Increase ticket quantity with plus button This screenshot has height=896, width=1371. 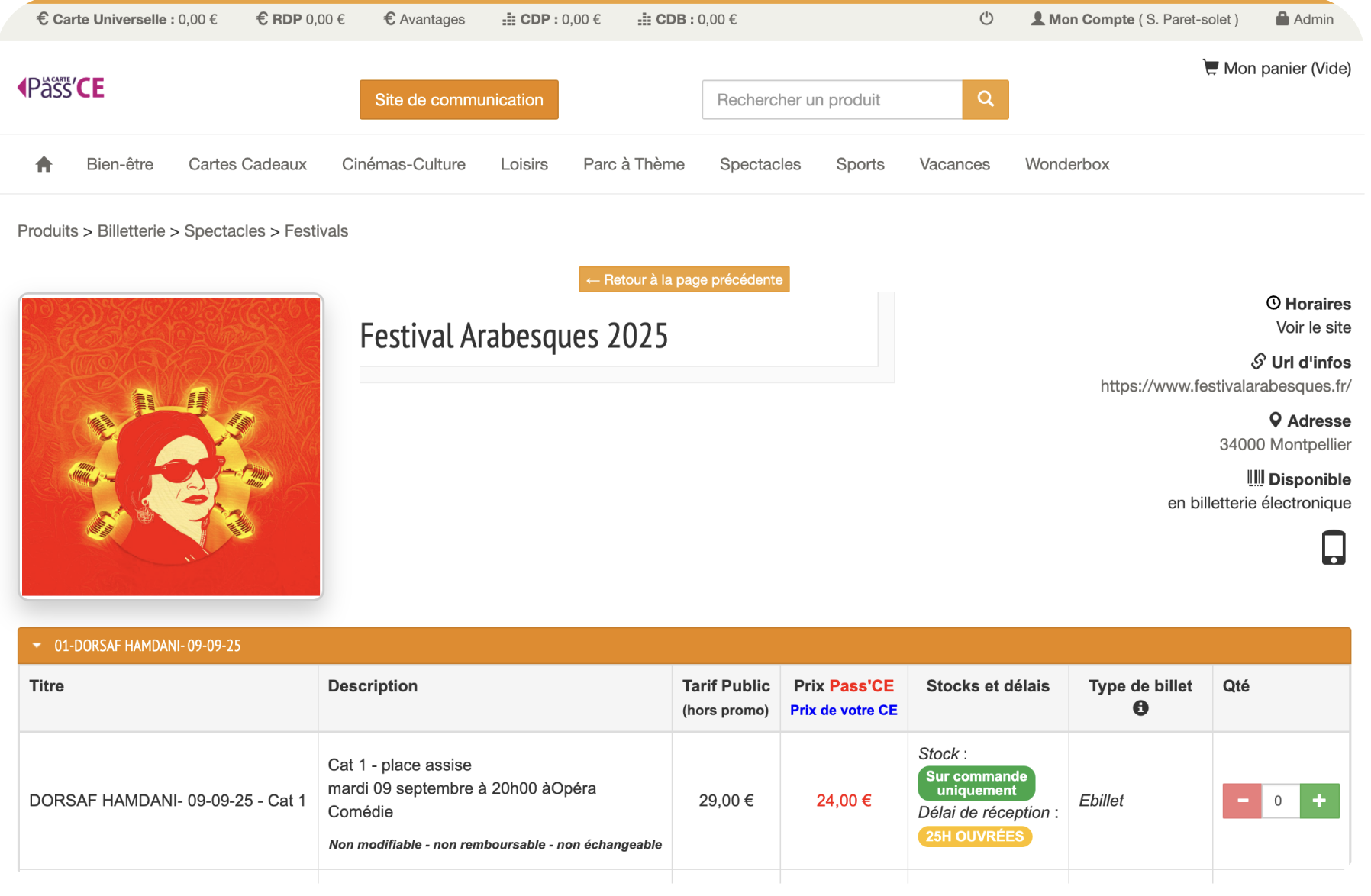point(1319,801)
